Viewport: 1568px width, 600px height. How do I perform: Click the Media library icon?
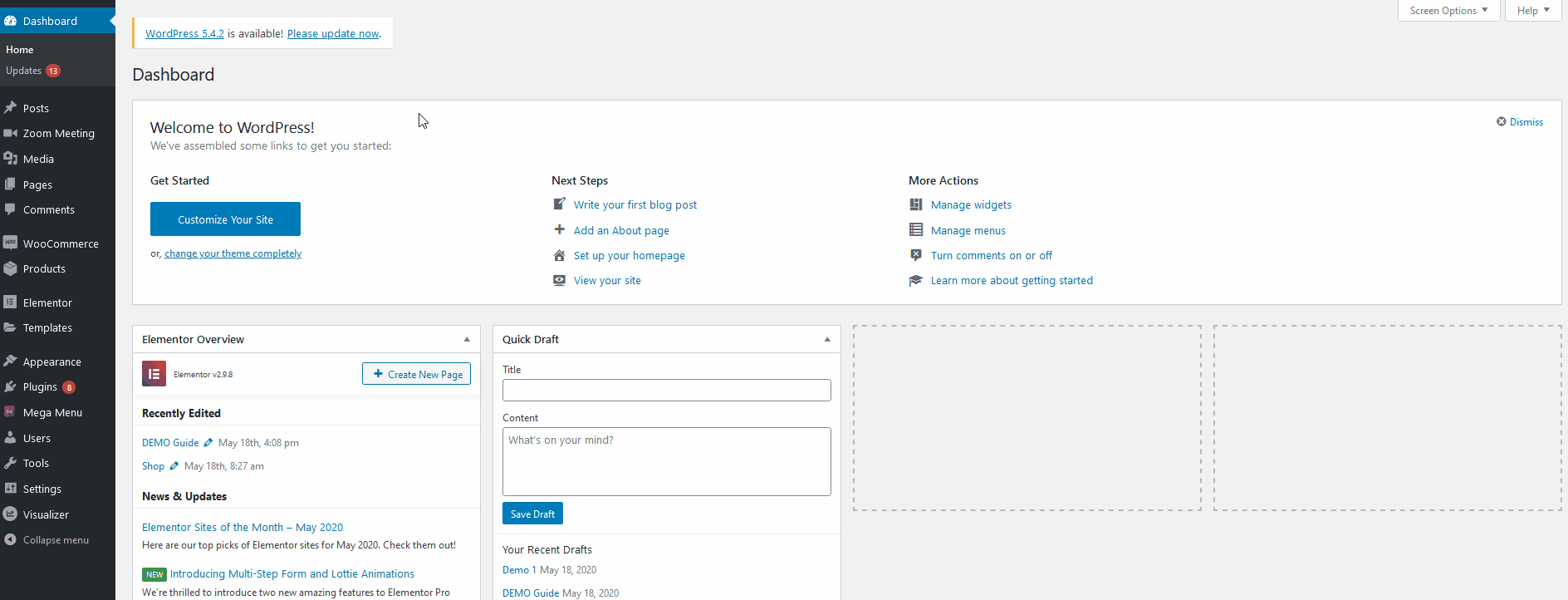click(11, 159)
